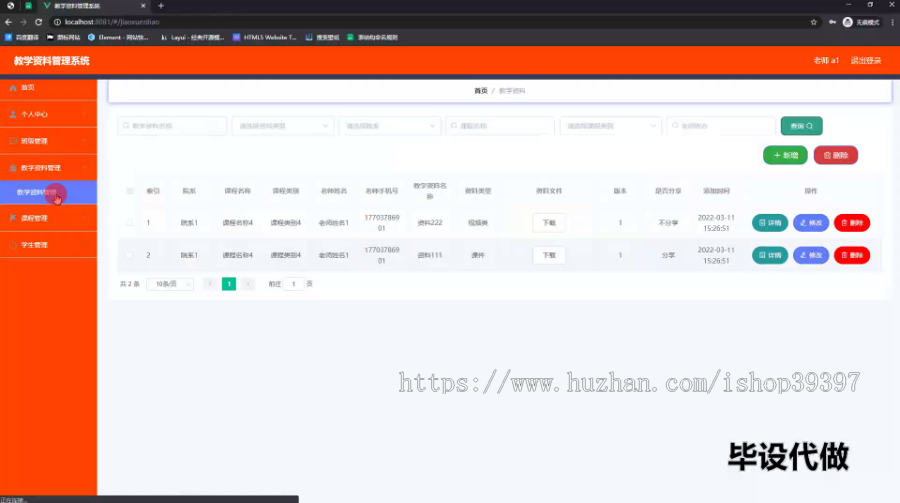Open the Layui bookmark
The image size is (900, 503).
192,37
